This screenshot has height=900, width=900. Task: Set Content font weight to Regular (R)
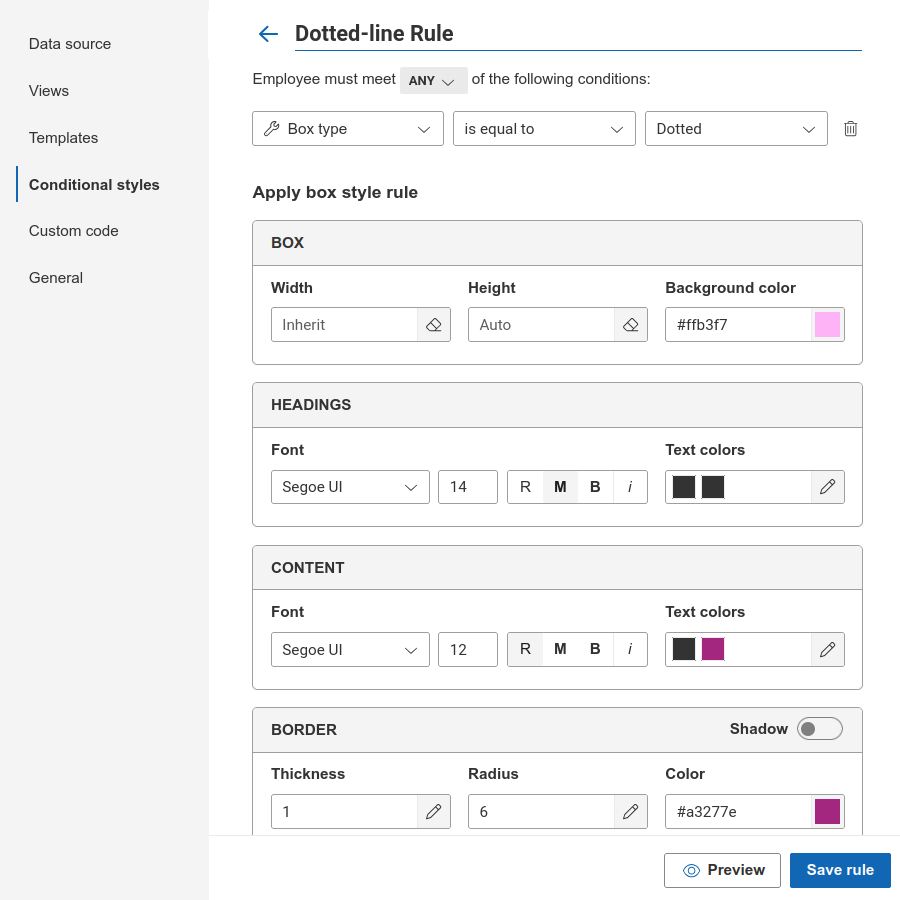click(525, 649)
